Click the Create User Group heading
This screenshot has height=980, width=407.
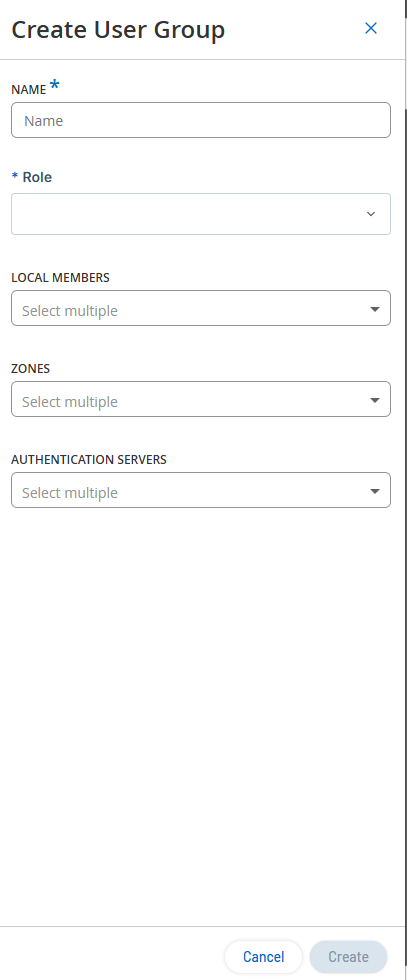[118, 30]
